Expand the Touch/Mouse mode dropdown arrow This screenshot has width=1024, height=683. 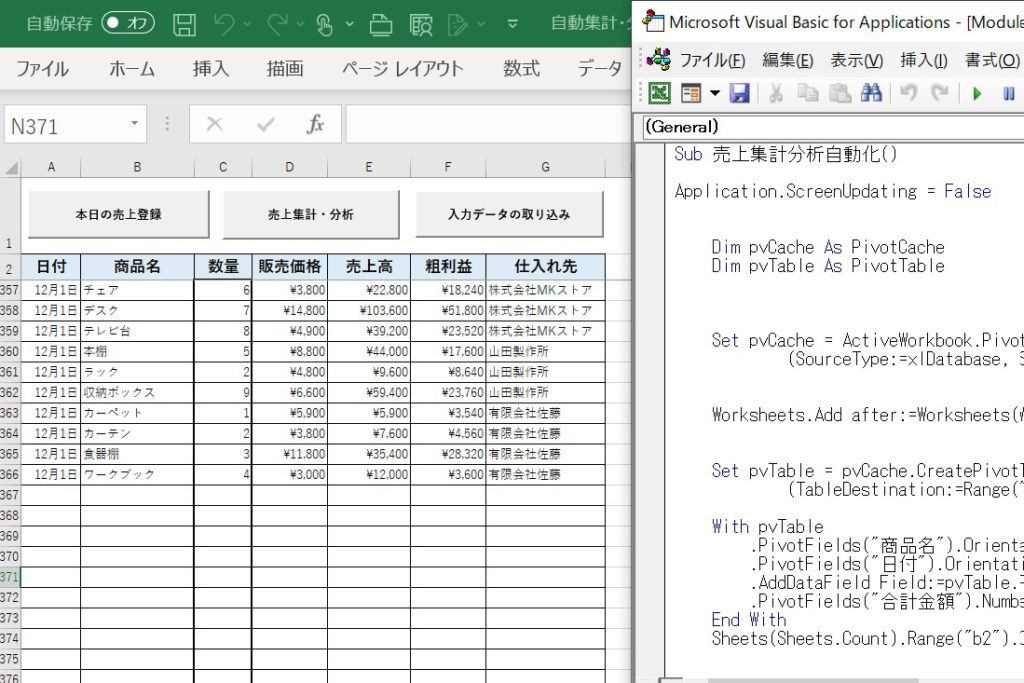tap(349, 24)
